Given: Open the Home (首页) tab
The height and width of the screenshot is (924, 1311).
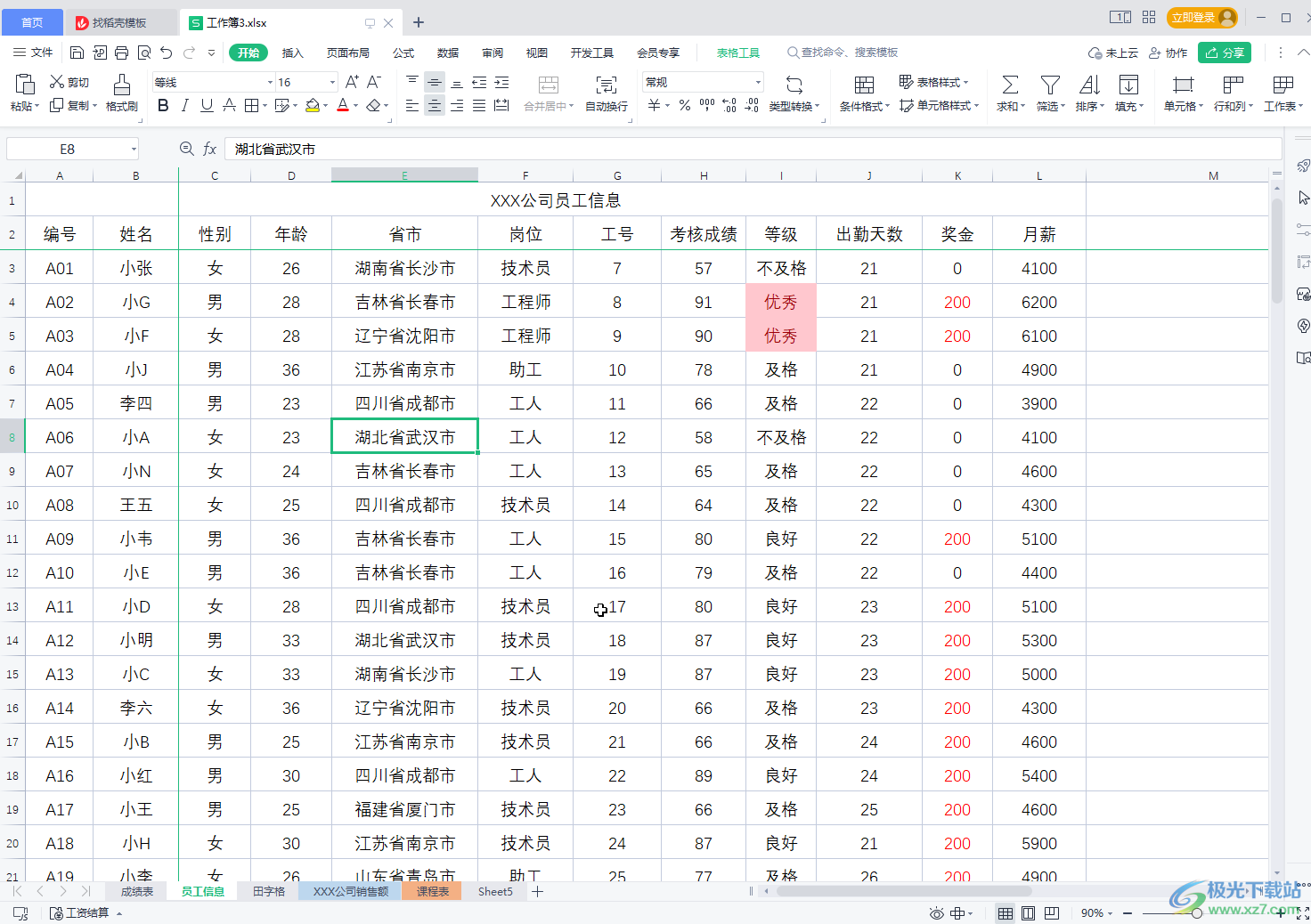Looking at the screenshot, I should (x=32, y=22).
